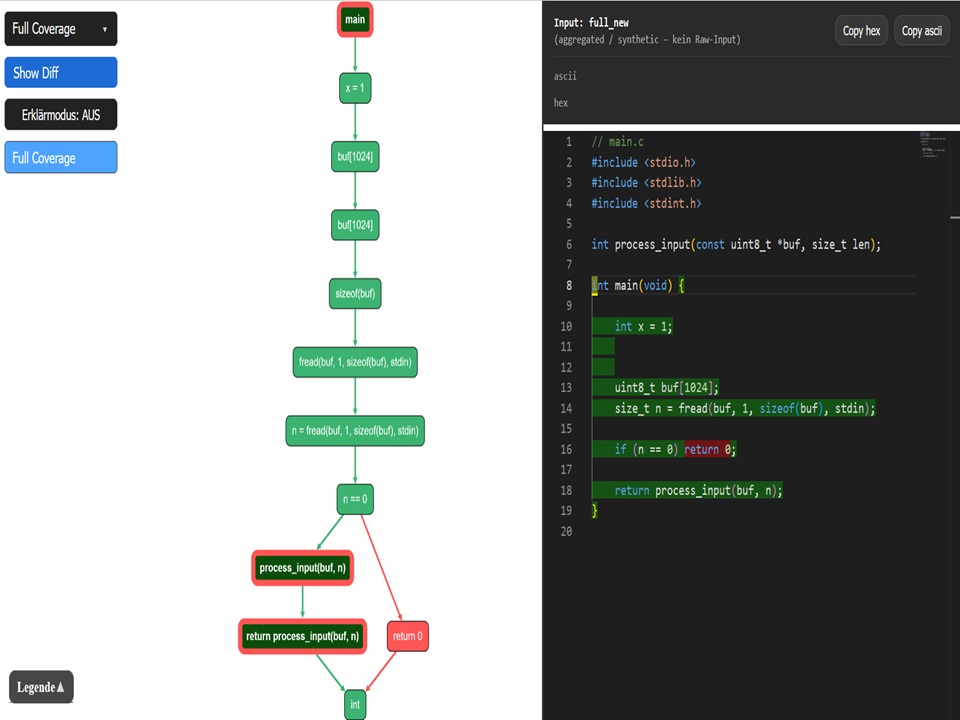The height and width of the screenshot is (720, 960).
Task: Click the '// main.c' comment line
Action: pyautogui.click(x=617, y=142)
